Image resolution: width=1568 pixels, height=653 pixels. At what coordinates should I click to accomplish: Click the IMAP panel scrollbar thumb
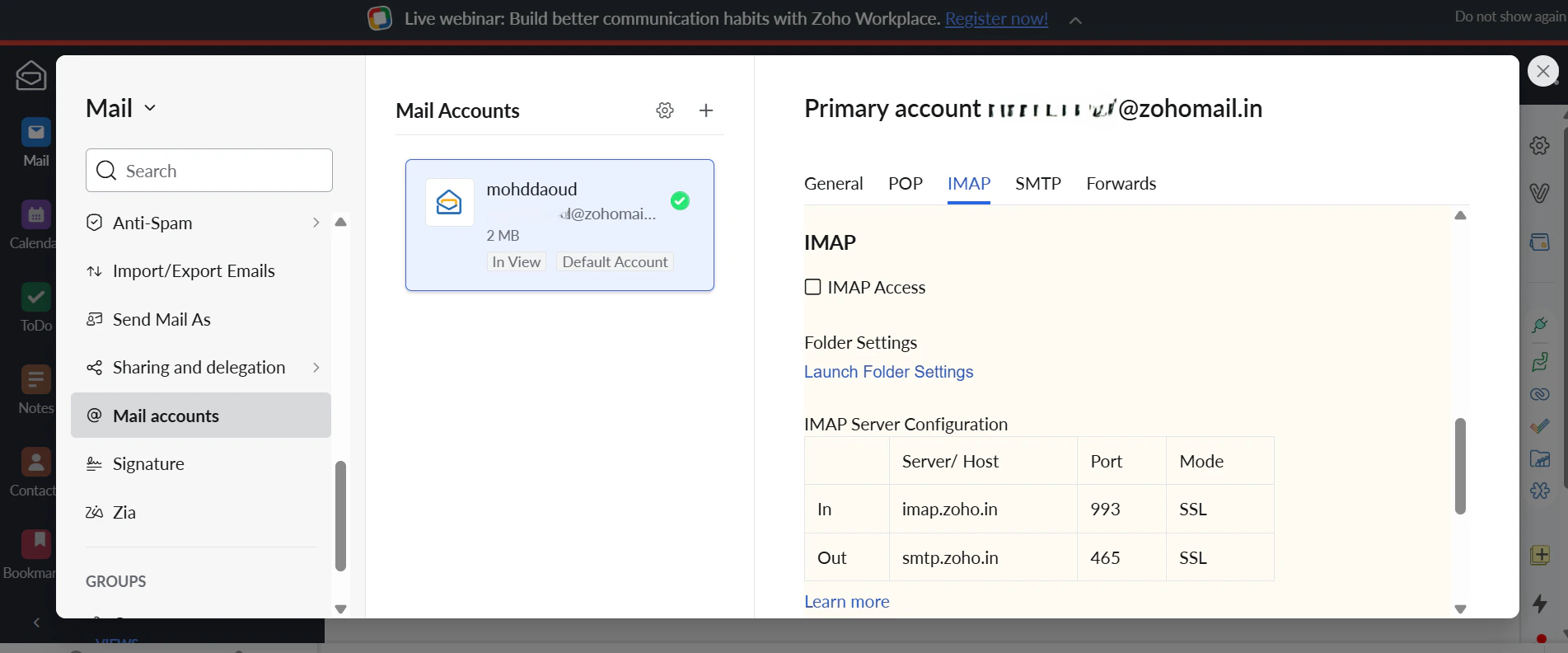1460,466
